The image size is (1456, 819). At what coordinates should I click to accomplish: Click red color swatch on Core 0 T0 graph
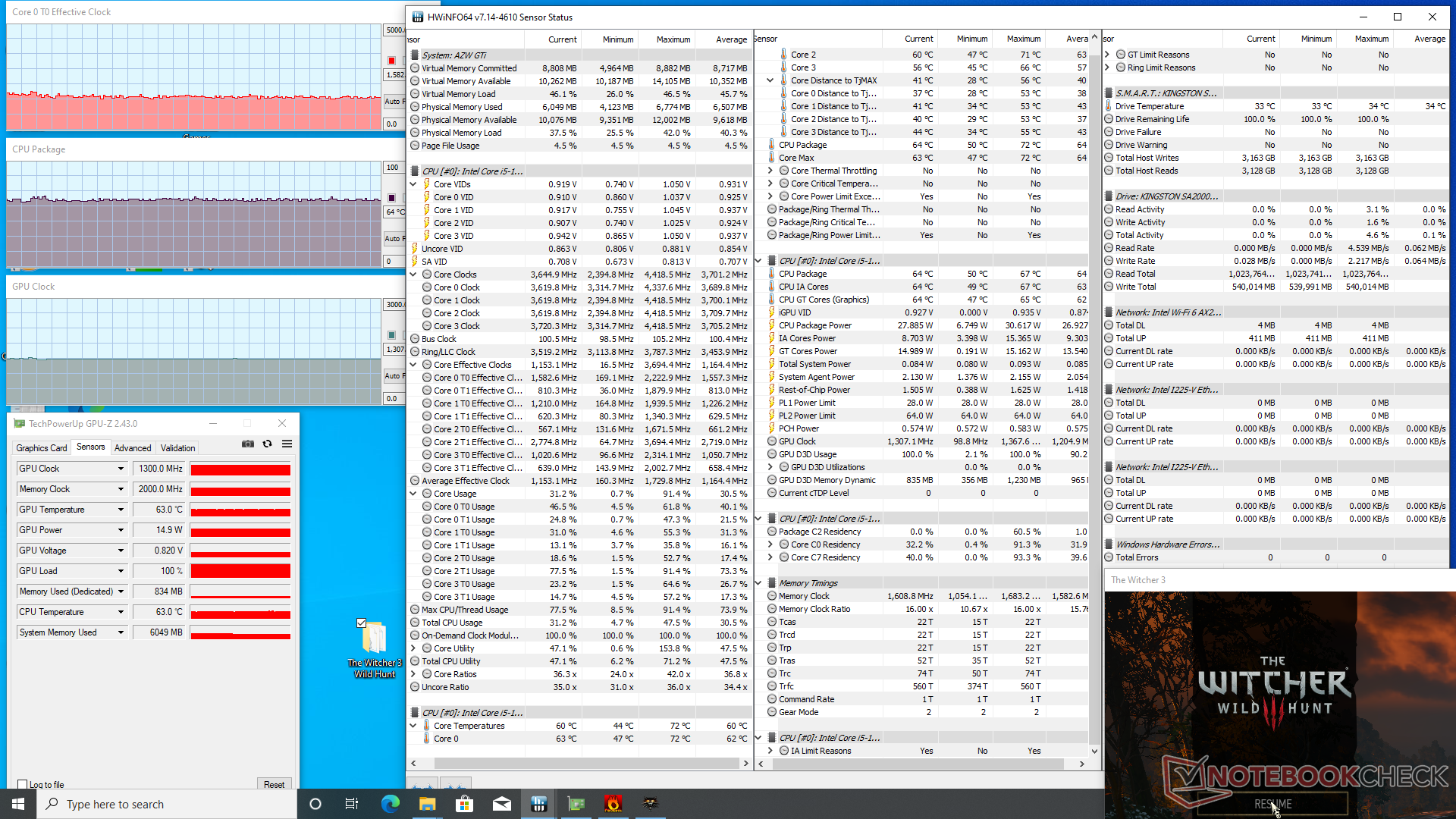click(x=391, y=61)
